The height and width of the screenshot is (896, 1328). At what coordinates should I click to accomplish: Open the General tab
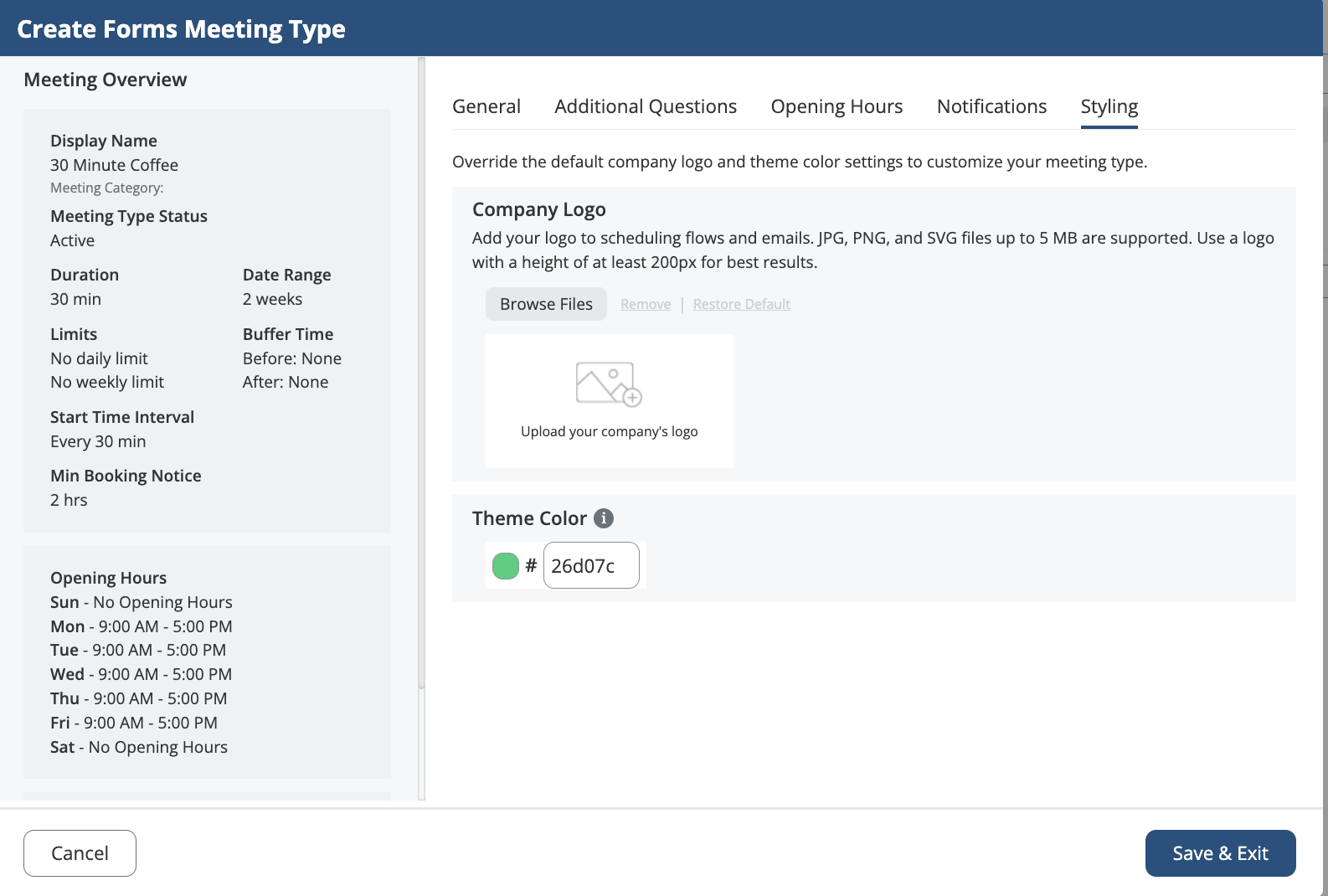pos(486,106)
